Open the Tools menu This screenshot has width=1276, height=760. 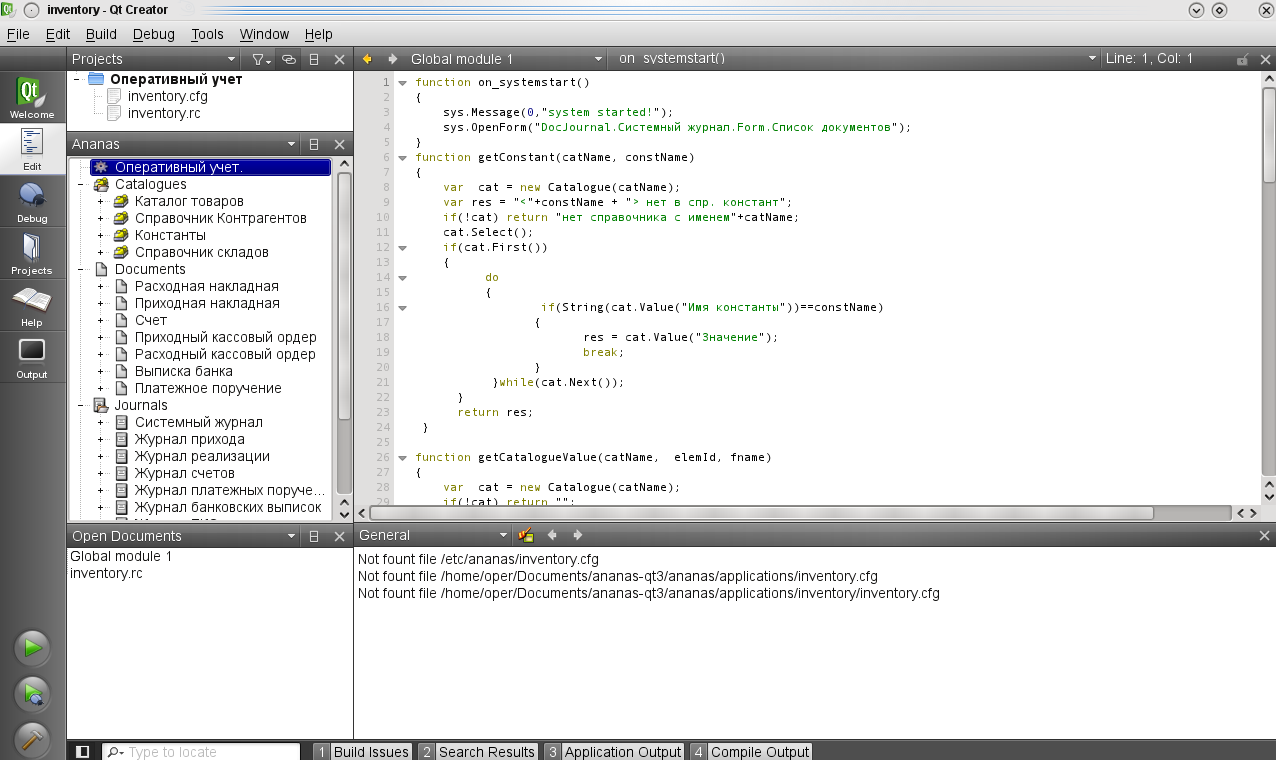click(x=207, y=34)
